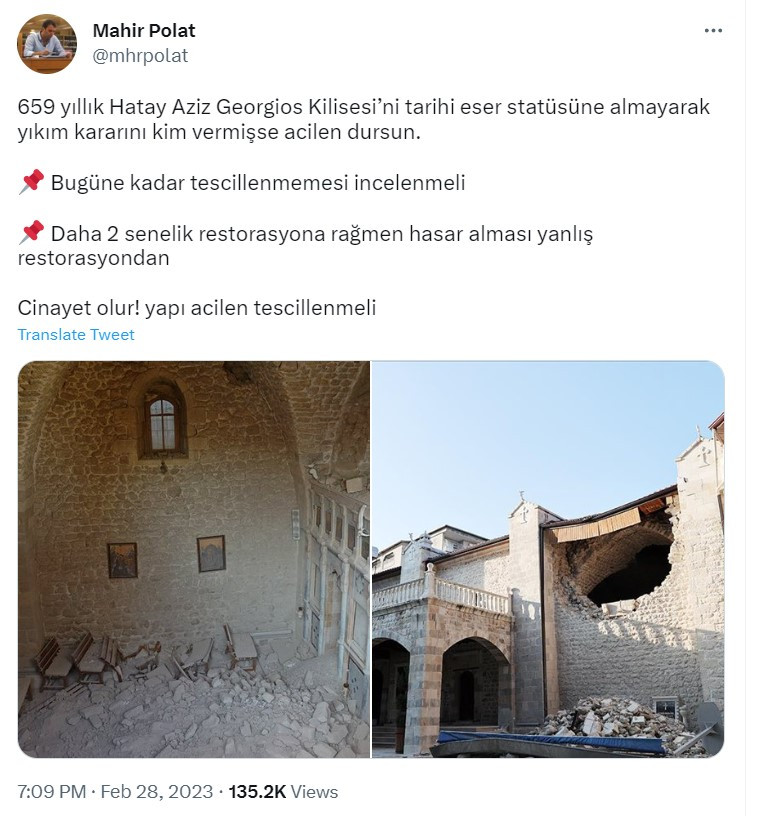Click the wooden benches in the interior photo
770x816 pixels.
(x=148, y=656)
